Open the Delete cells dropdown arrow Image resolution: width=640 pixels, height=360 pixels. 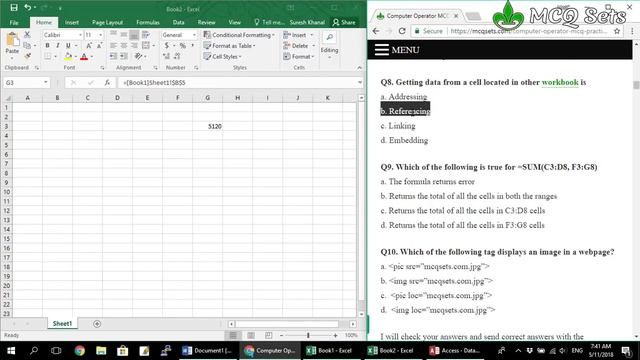(313, 46)
